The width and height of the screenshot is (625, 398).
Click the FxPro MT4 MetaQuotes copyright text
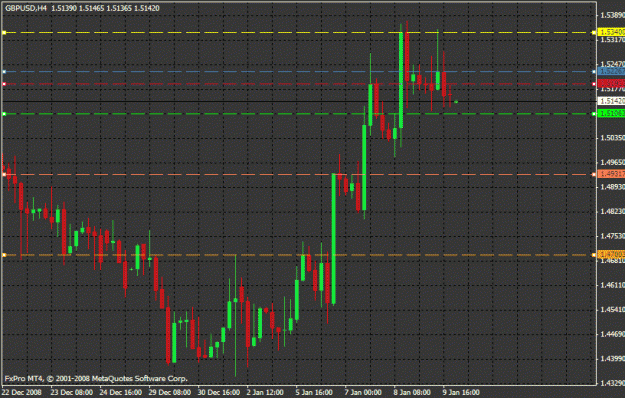(x=96, y=378)
